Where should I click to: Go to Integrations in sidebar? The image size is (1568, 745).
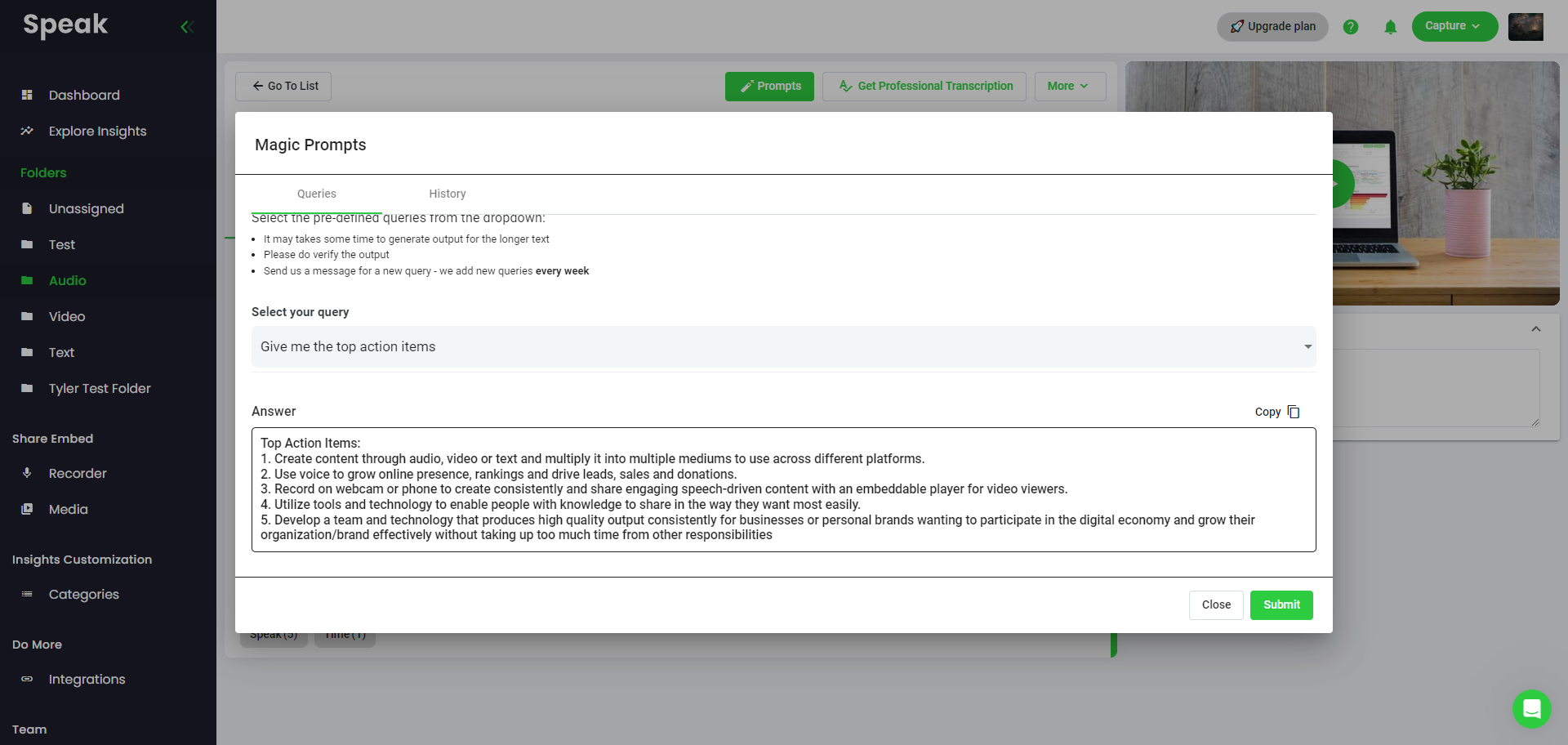click(87, 680)
